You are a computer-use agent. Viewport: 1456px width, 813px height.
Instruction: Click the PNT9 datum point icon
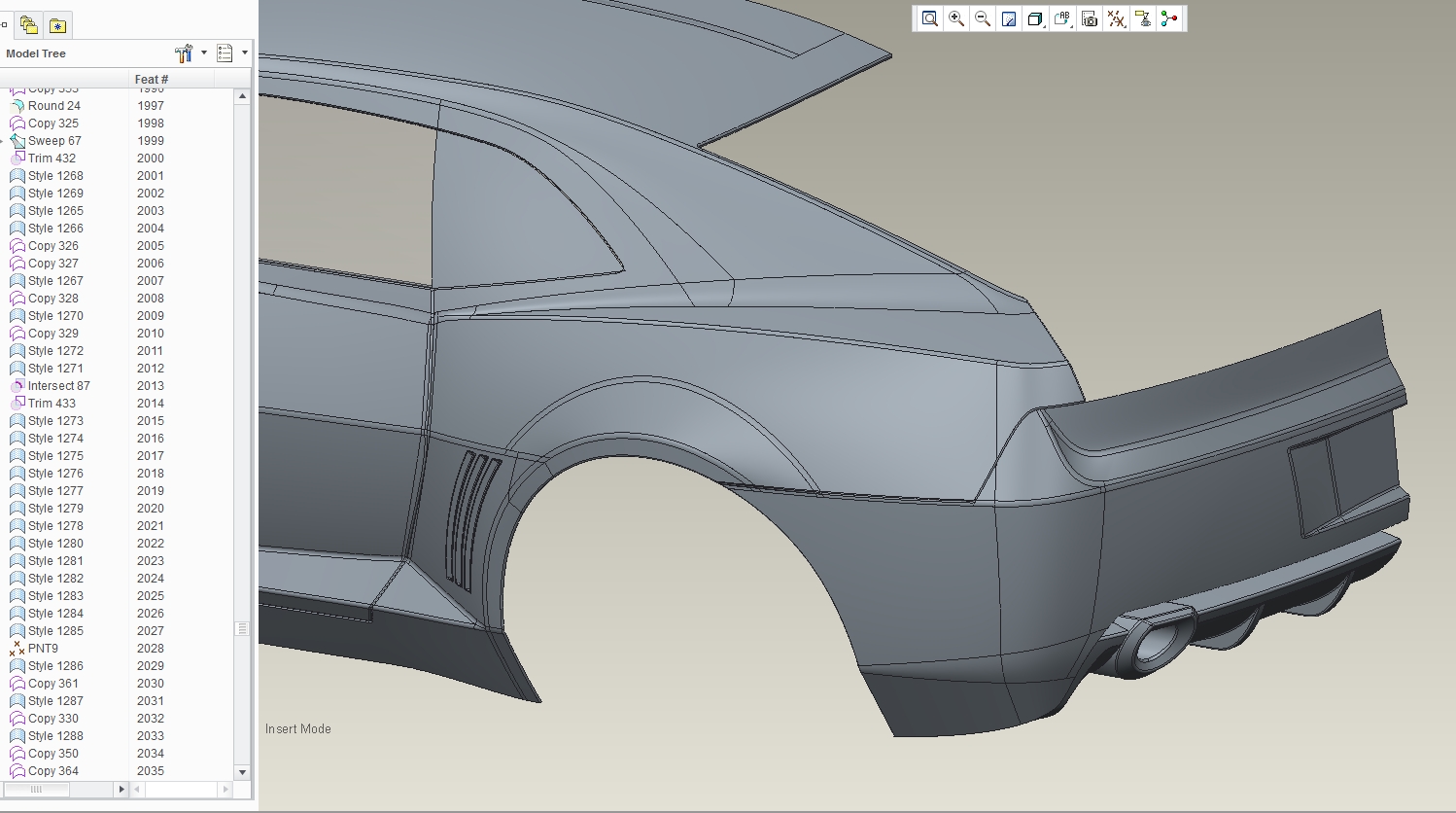coord(17,649)
